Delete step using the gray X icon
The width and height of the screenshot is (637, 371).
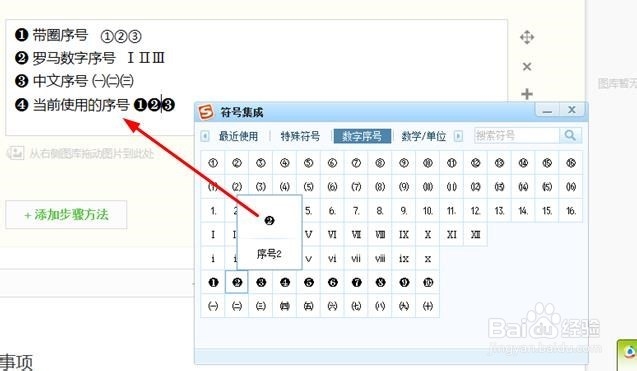pos(527,67)
